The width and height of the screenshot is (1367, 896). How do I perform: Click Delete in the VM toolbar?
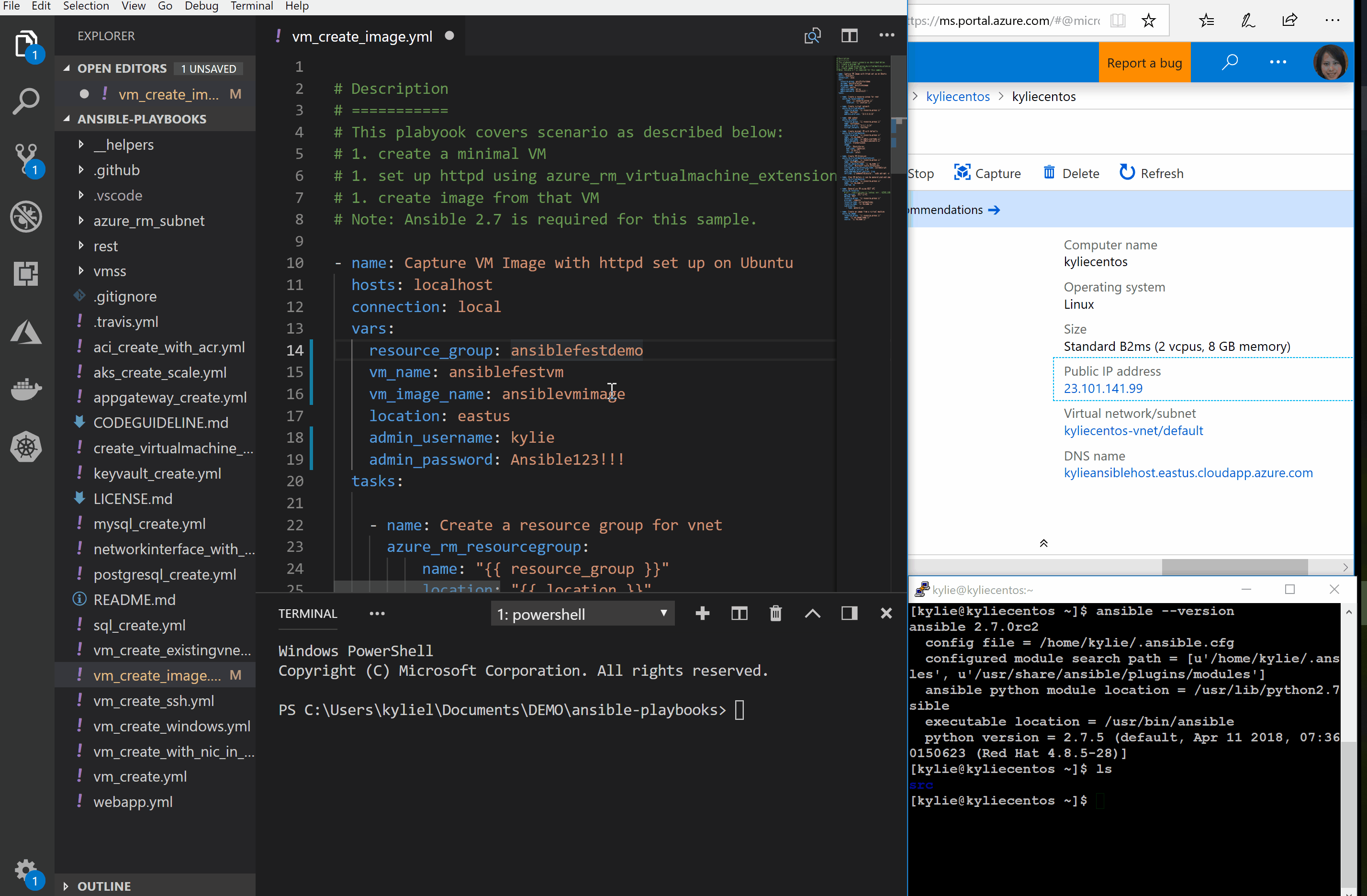(x=1071, y=173)
